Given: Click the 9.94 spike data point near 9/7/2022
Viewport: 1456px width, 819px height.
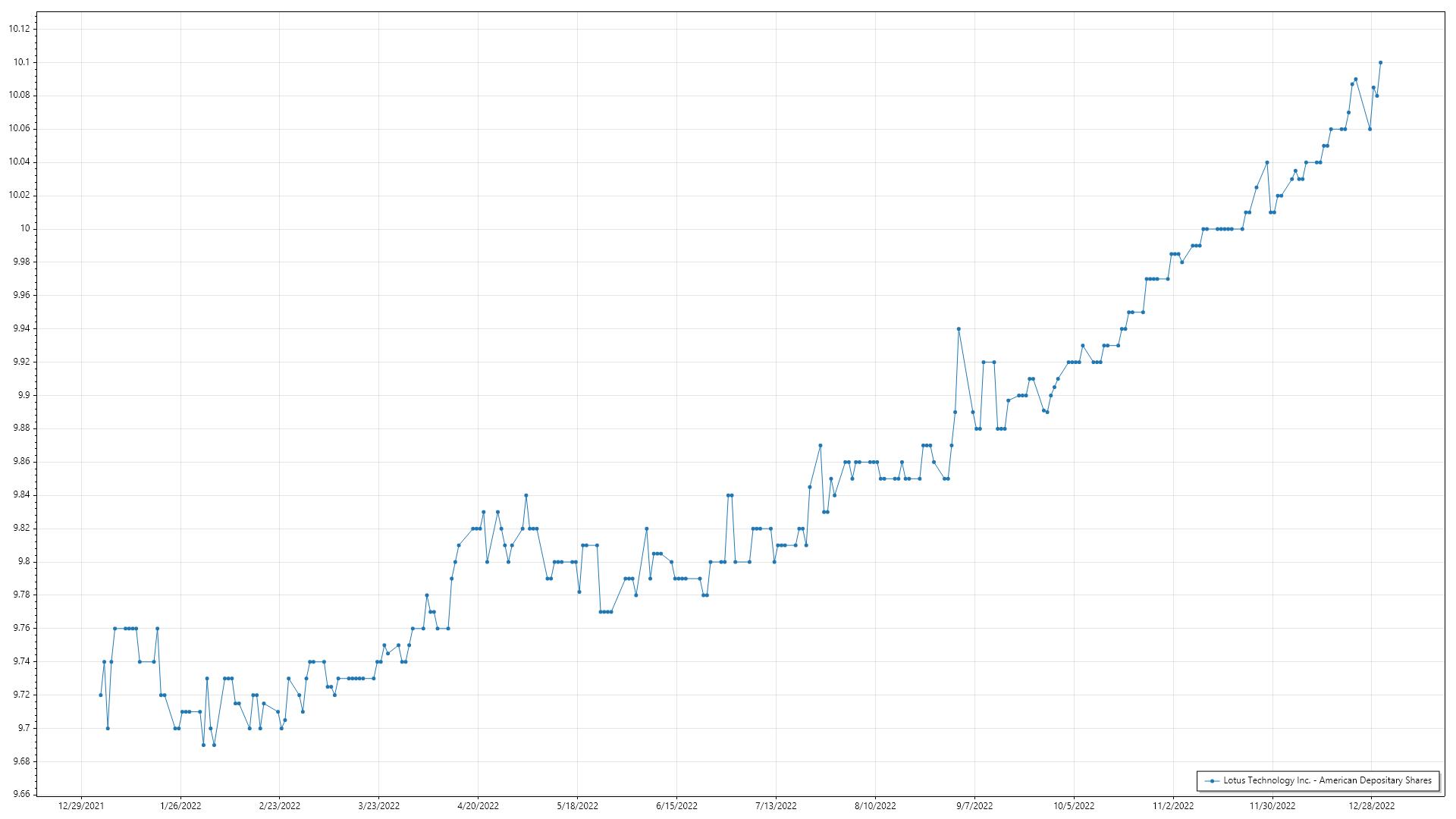Looking at the screenshot, I should click(959, 329).
